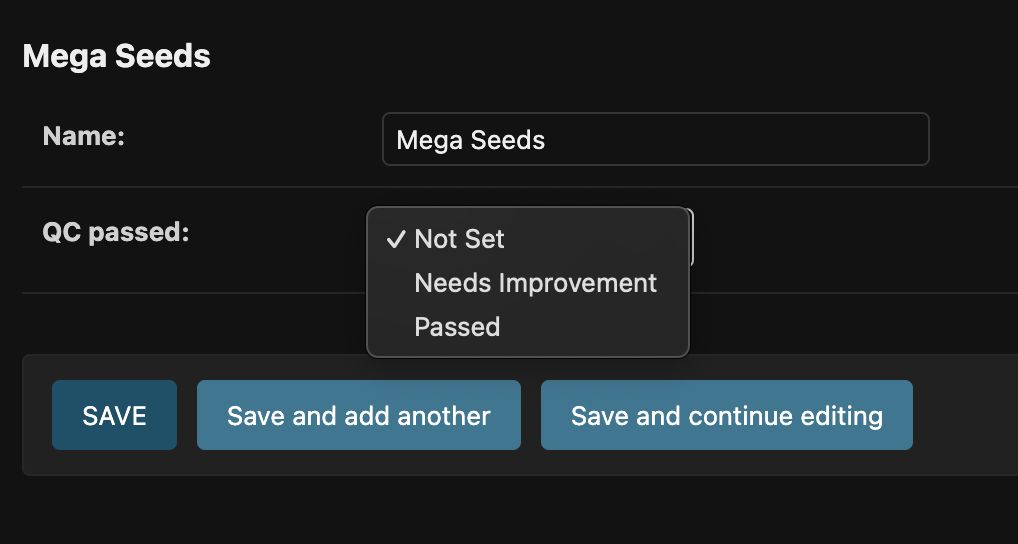The height and width of the screenshot is (544, 1018).
Task: Click Save and continue editing
Action: [x=726, y=415]
